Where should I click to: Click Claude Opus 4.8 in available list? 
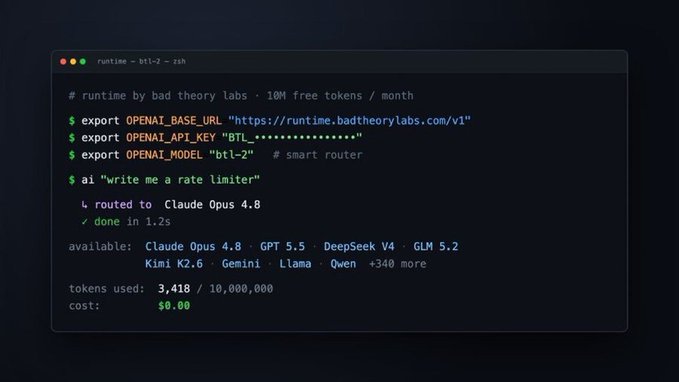[193, 246]
